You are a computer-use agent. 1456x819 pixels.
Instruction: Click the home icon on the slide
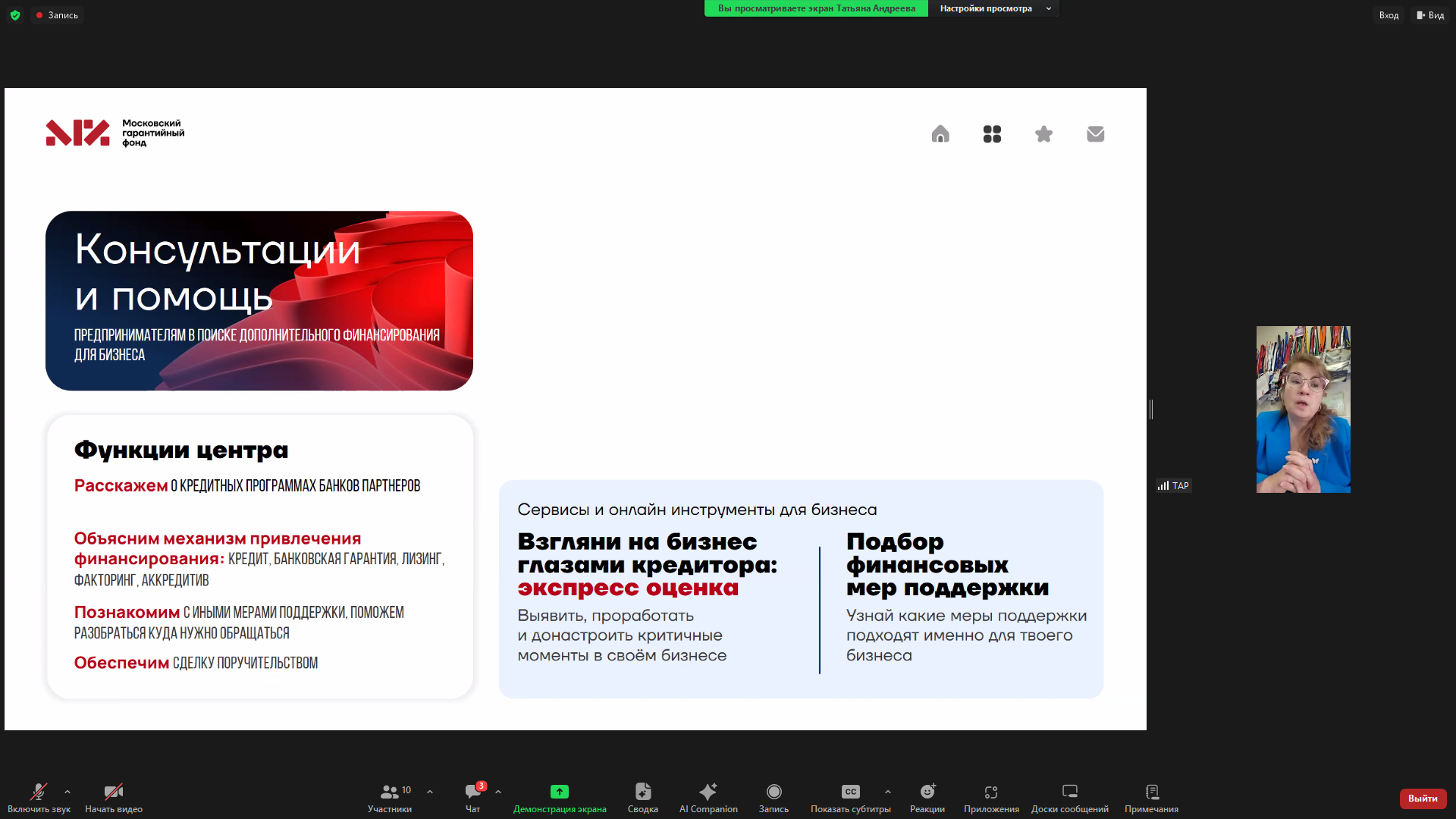pos(940,134)
